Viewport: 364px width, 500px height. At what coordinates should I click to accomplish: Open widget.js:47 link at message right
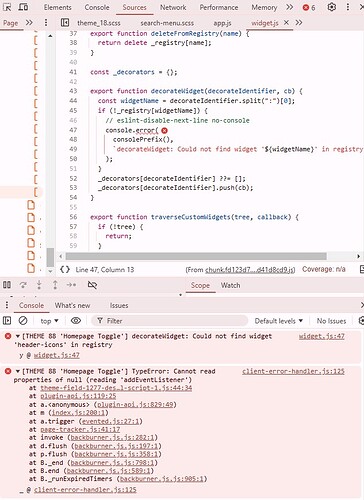point(321,336)
